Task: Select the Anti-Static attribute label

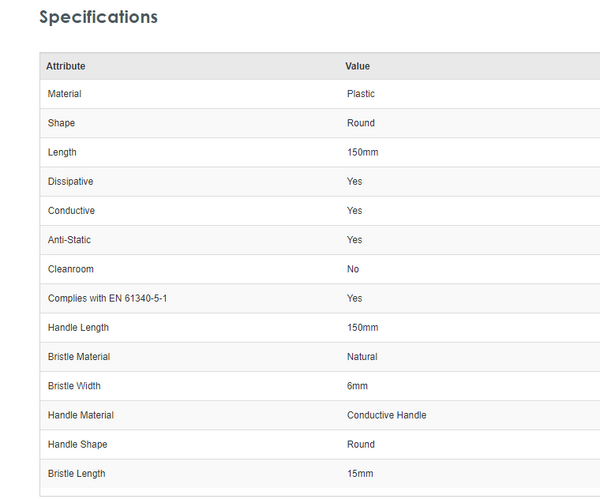Action: click(69, 240)
